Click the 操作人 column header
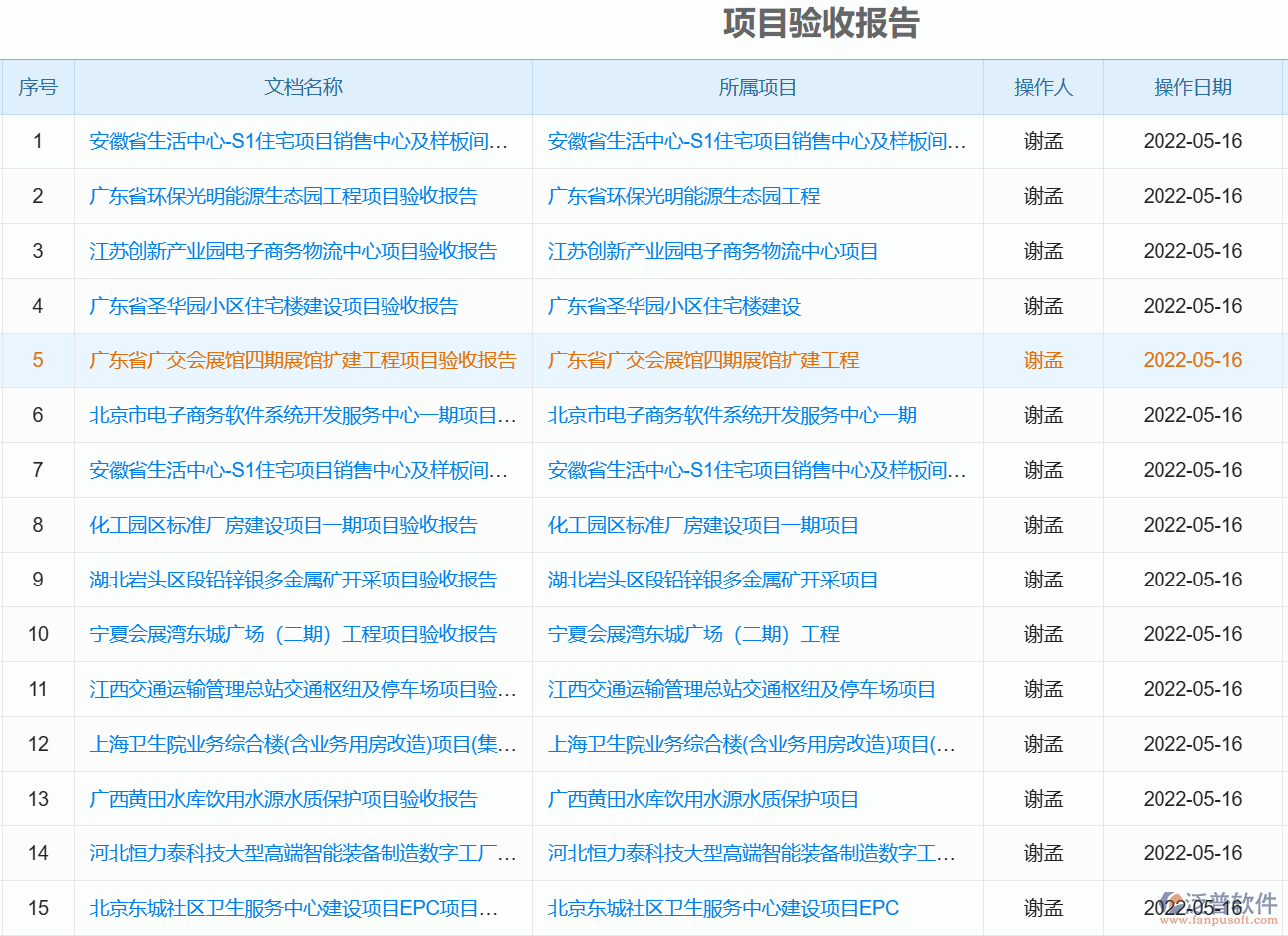Screen dimensions: 1288x936 pos(1043,87)
